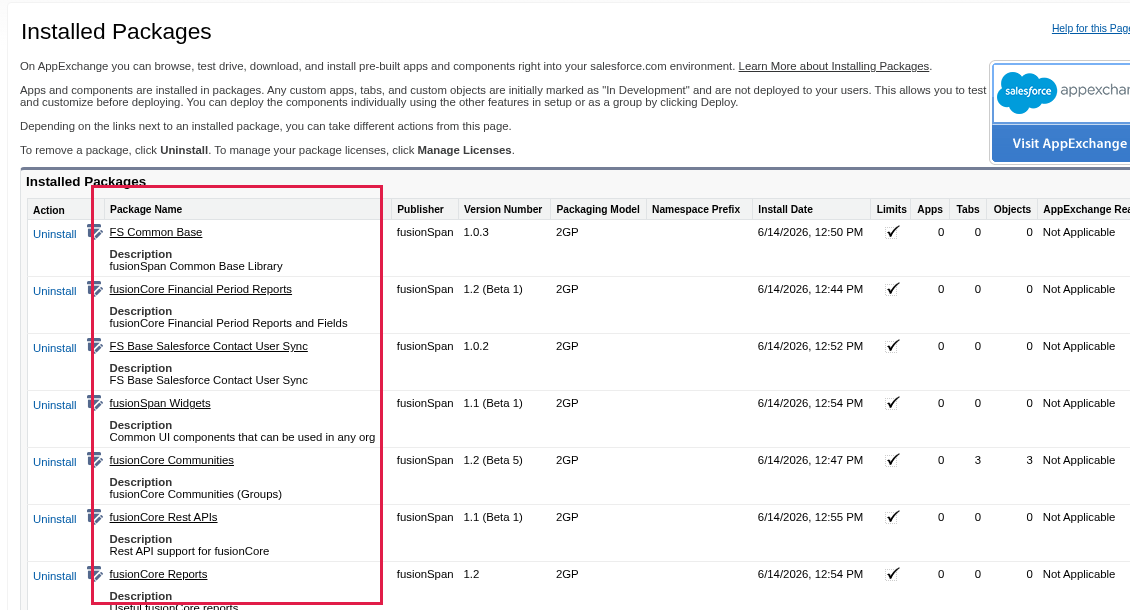The image size is (1130, 610).
Task: Open Learn More about Installing Packages
Action: (834, 66)
